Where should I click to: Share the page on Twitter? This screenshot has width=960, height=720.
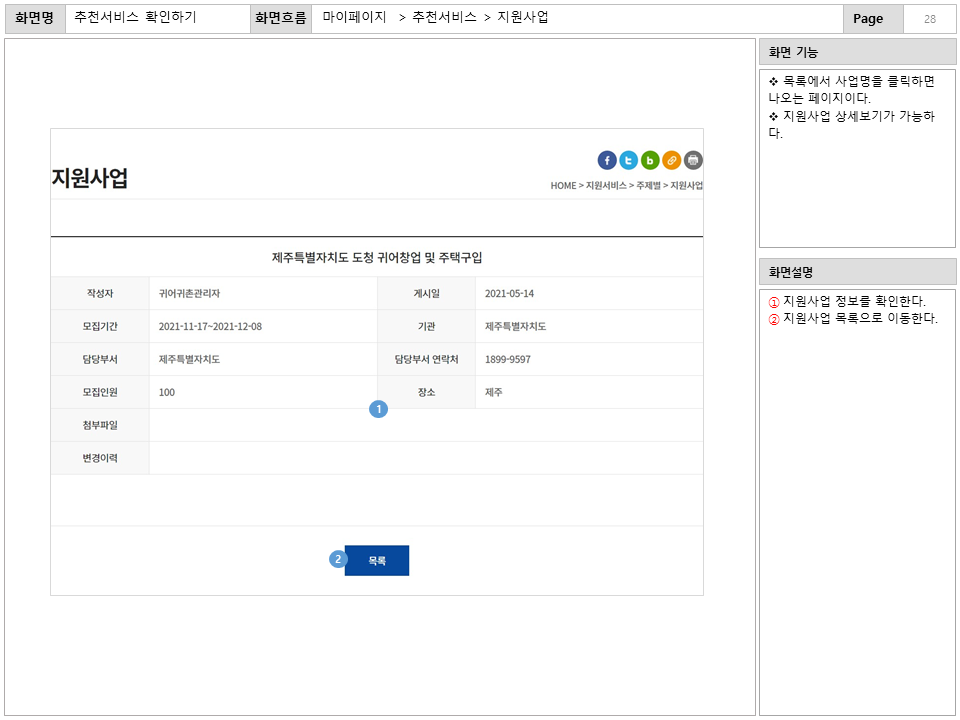(628, 160)
